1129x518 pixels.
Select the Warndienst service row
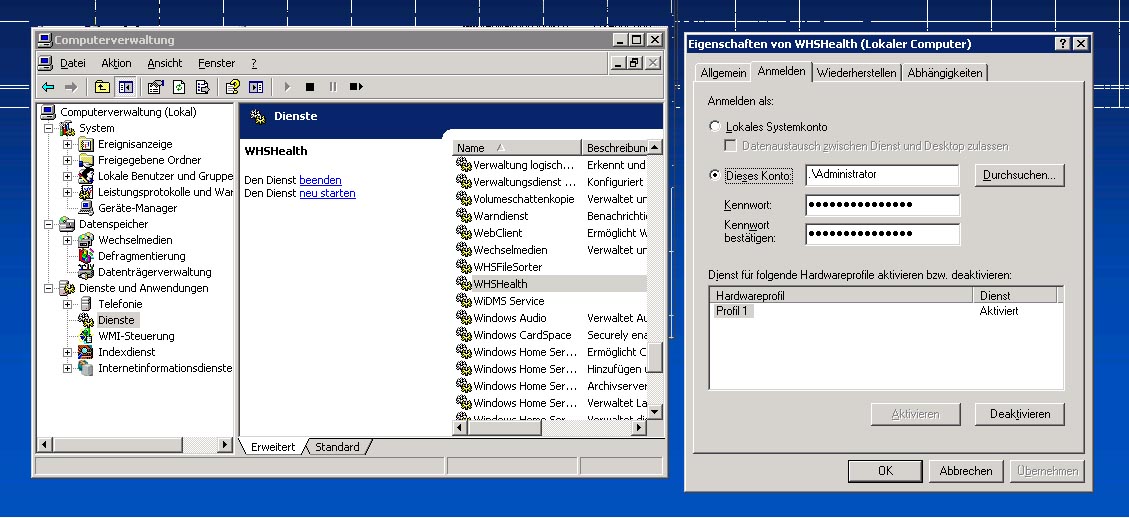(500, 216)
